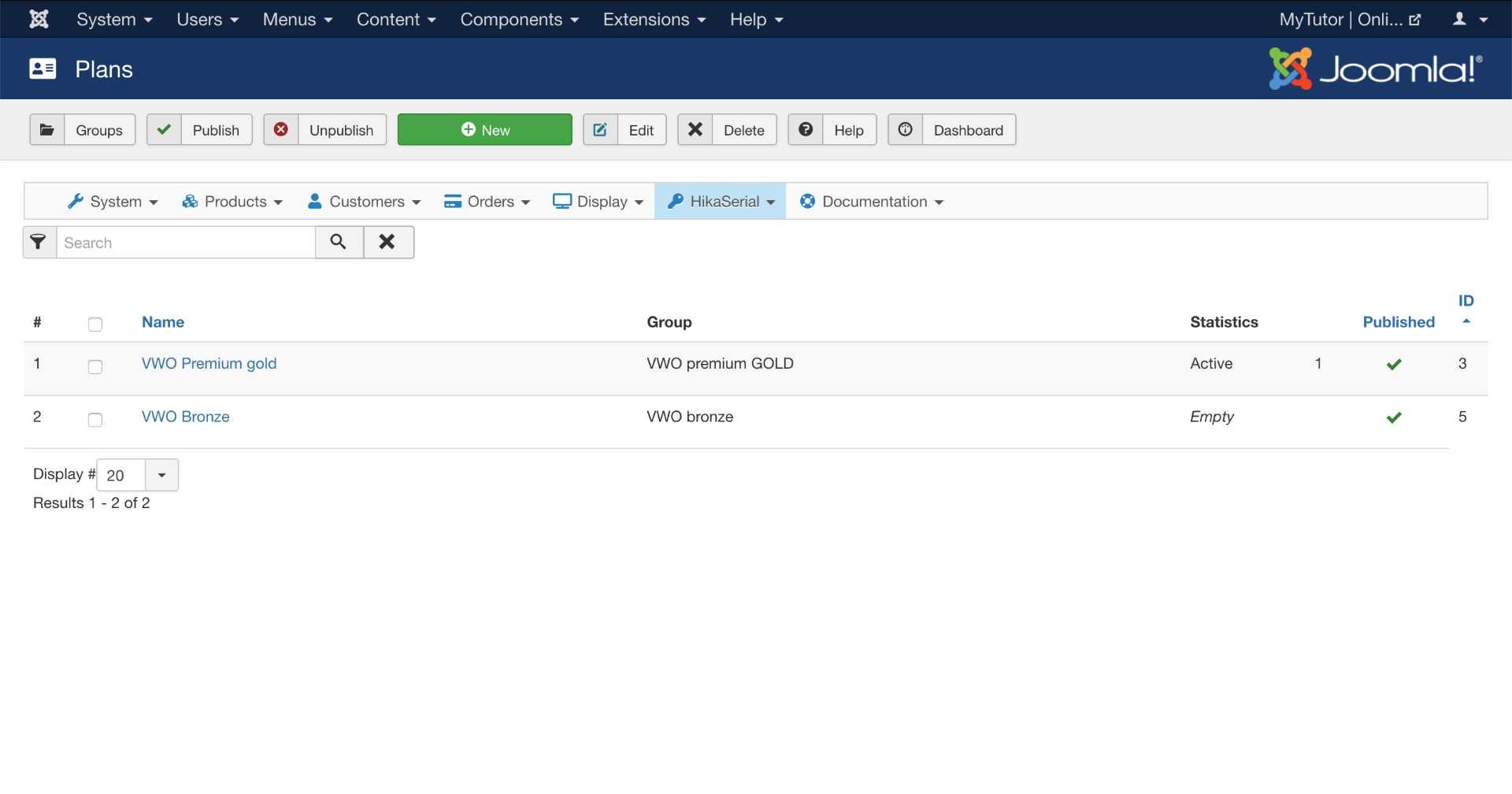
Task: Click the Help button label in toolbar
Action: point(849,131)
